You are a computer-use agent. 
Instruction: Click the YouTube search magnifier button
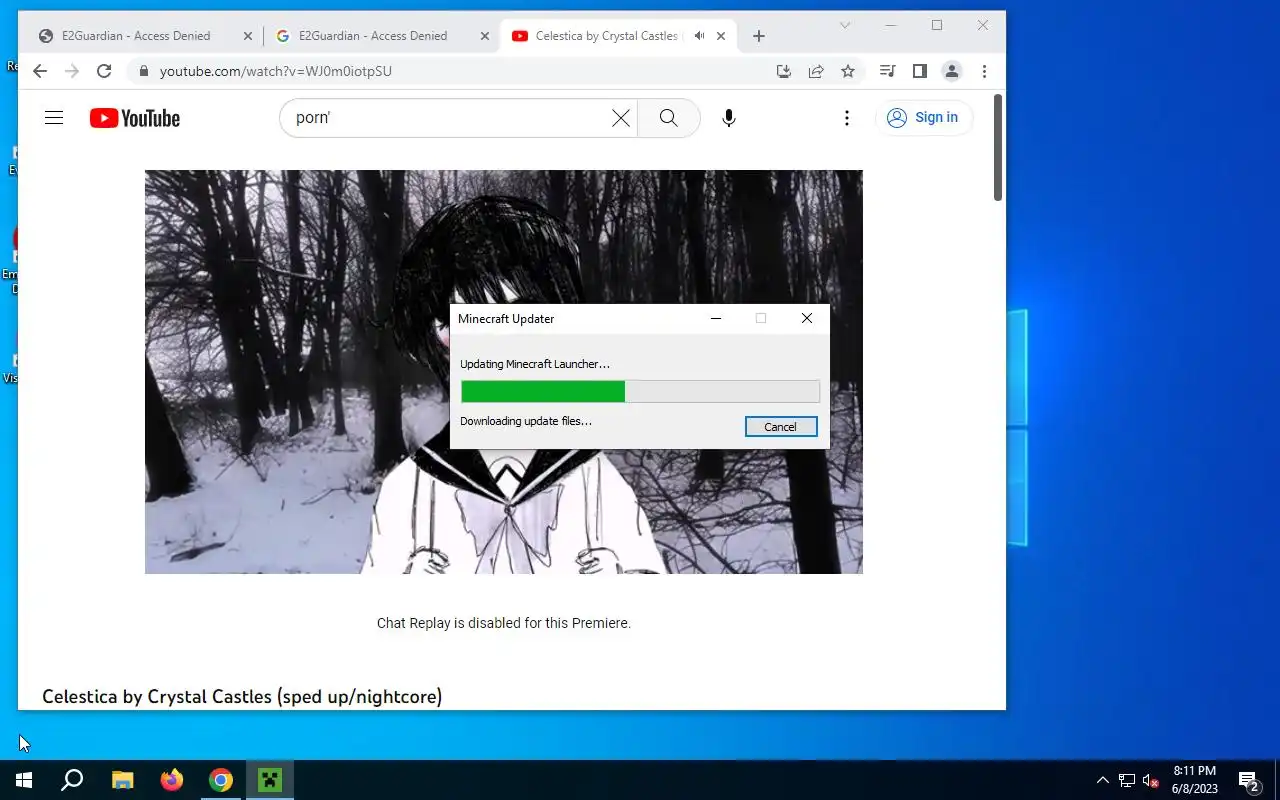(669, 118)
